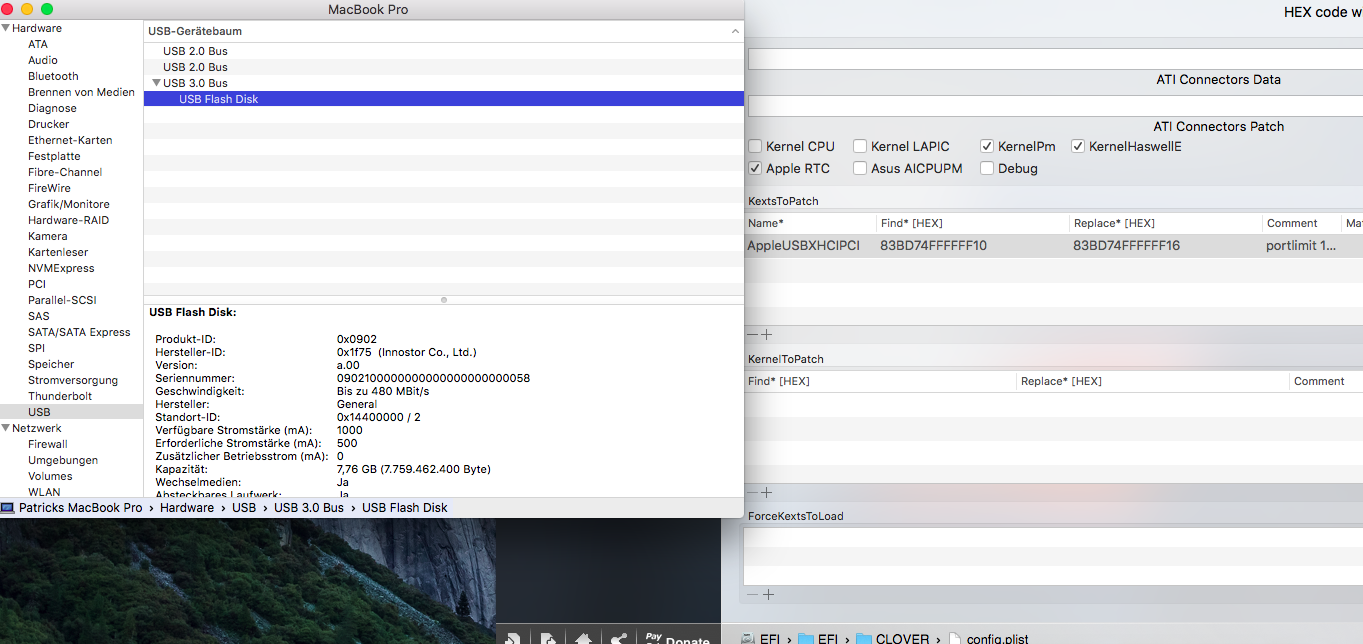Uncheck the KernelHaswellE checkbox
This screenshot has height=644, width=1363.
pyautogui.click(x=1078, y=146)
